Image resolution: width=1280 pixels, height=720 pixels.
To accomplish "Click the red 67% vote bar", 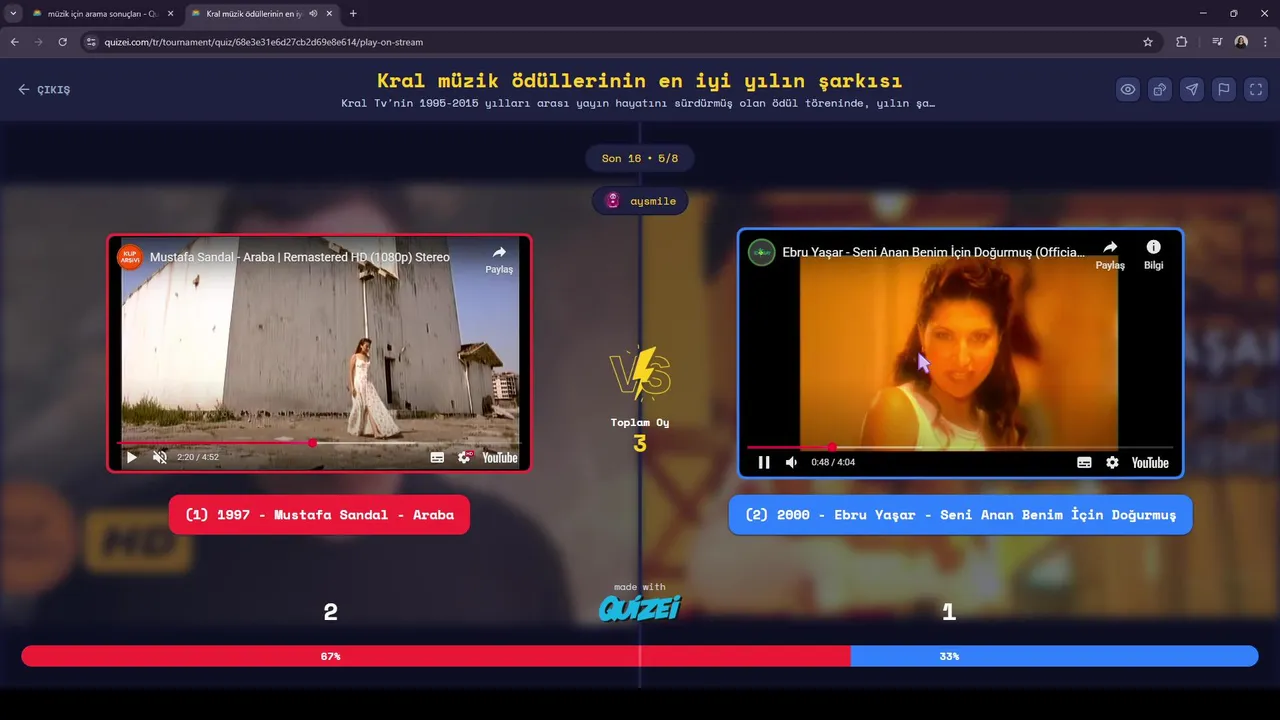I will [x=435, y=656].
